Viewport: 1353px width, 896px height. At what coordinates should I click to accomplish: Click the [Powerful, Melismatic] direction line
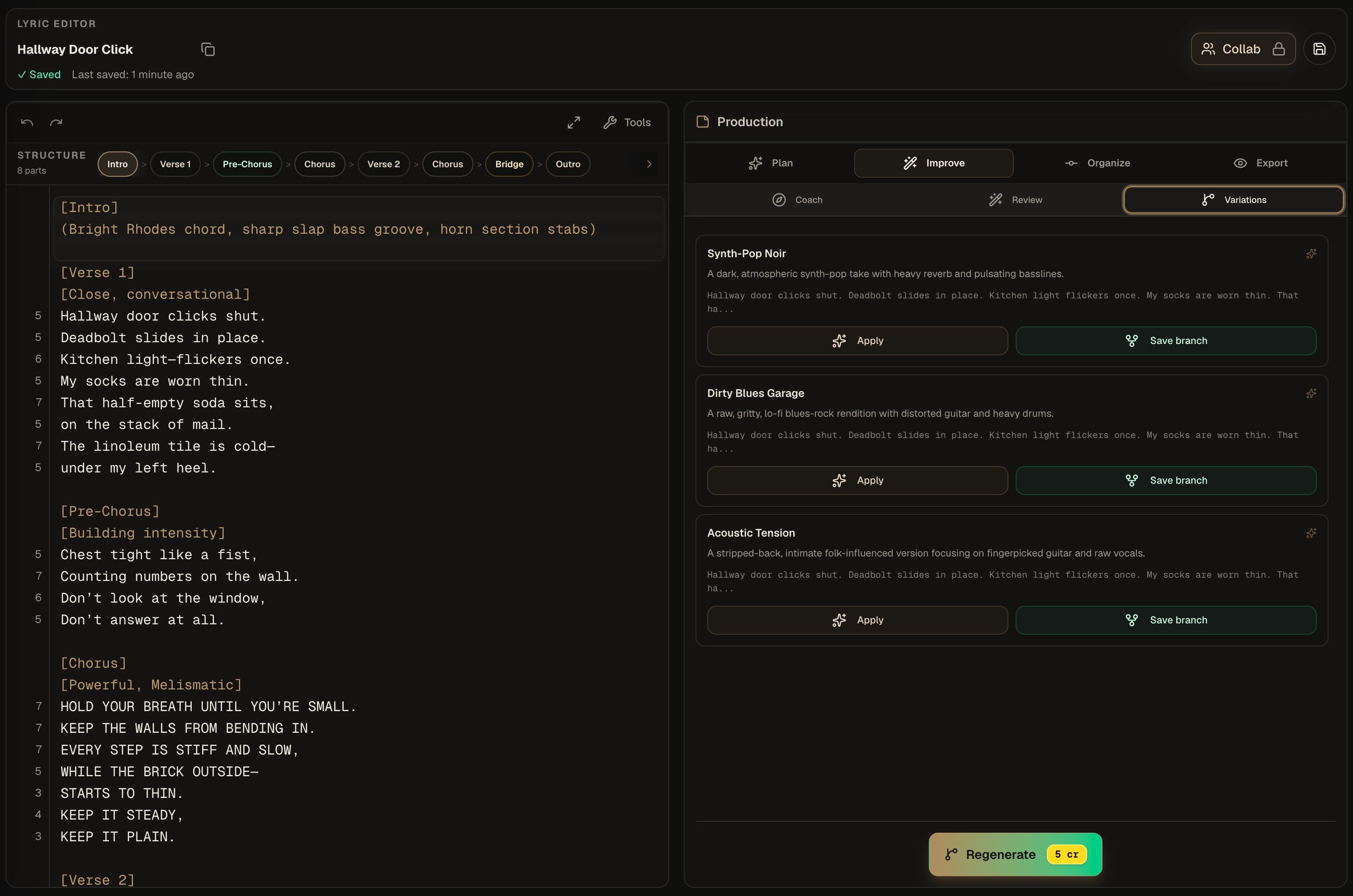click(x=151, y=685)
